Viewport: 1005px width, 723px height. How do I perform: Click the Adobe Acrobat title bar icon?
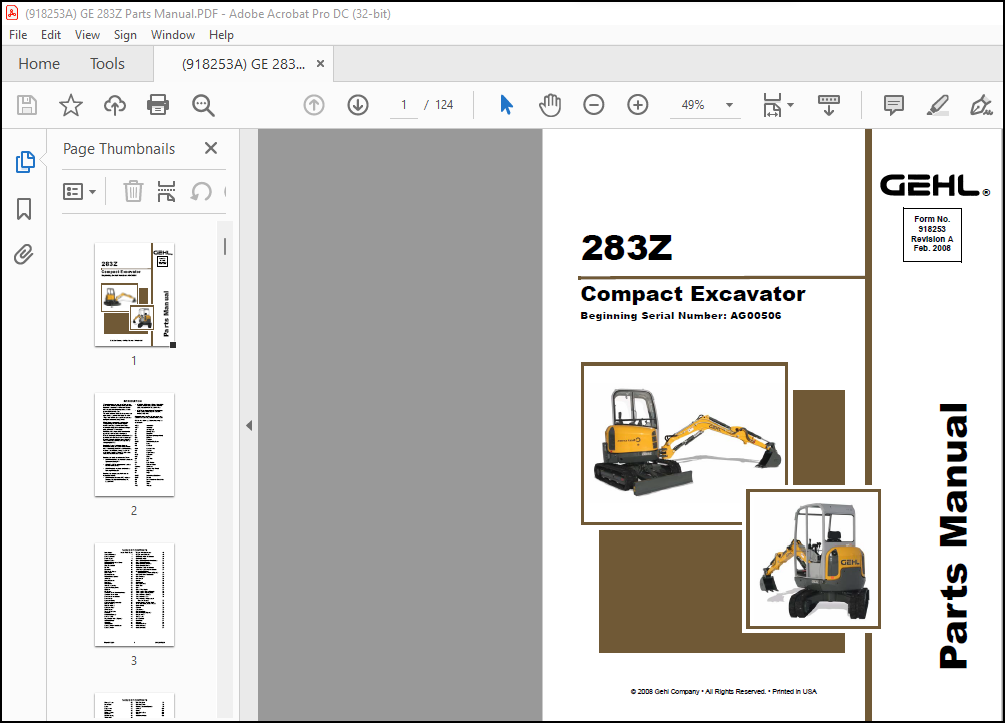coord(12,13)
